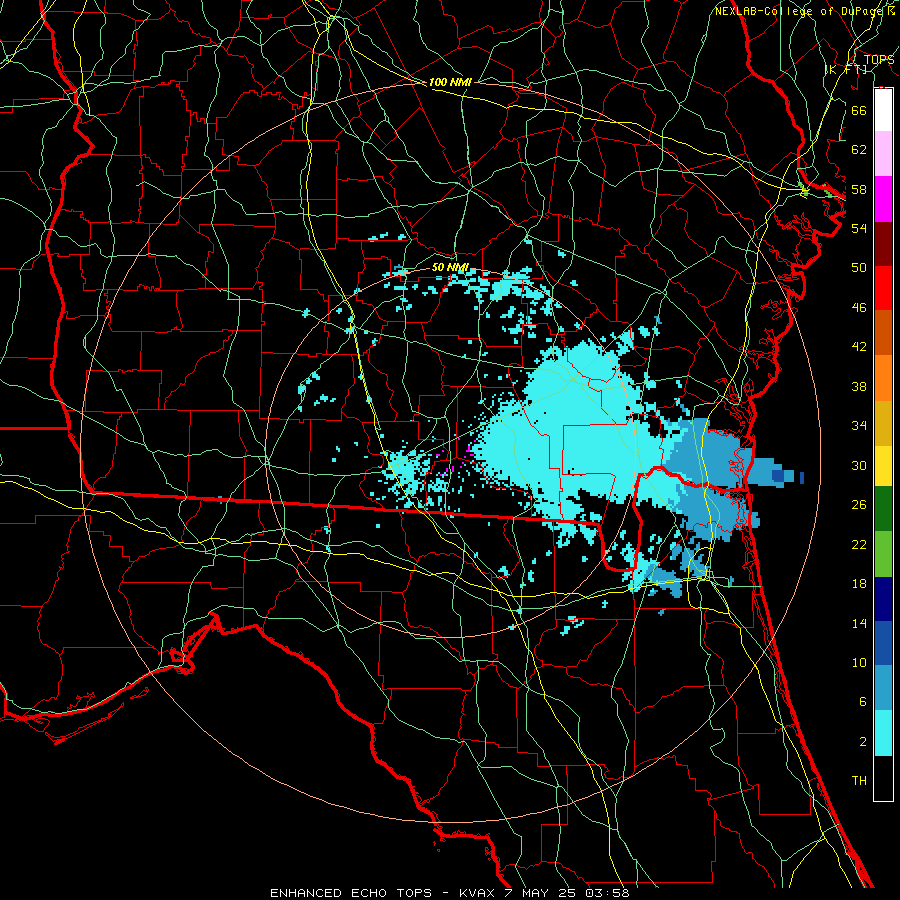Click the small dark blue echo offshore
Viewport: 900px width, 900px height.
[x=778, y=476]
